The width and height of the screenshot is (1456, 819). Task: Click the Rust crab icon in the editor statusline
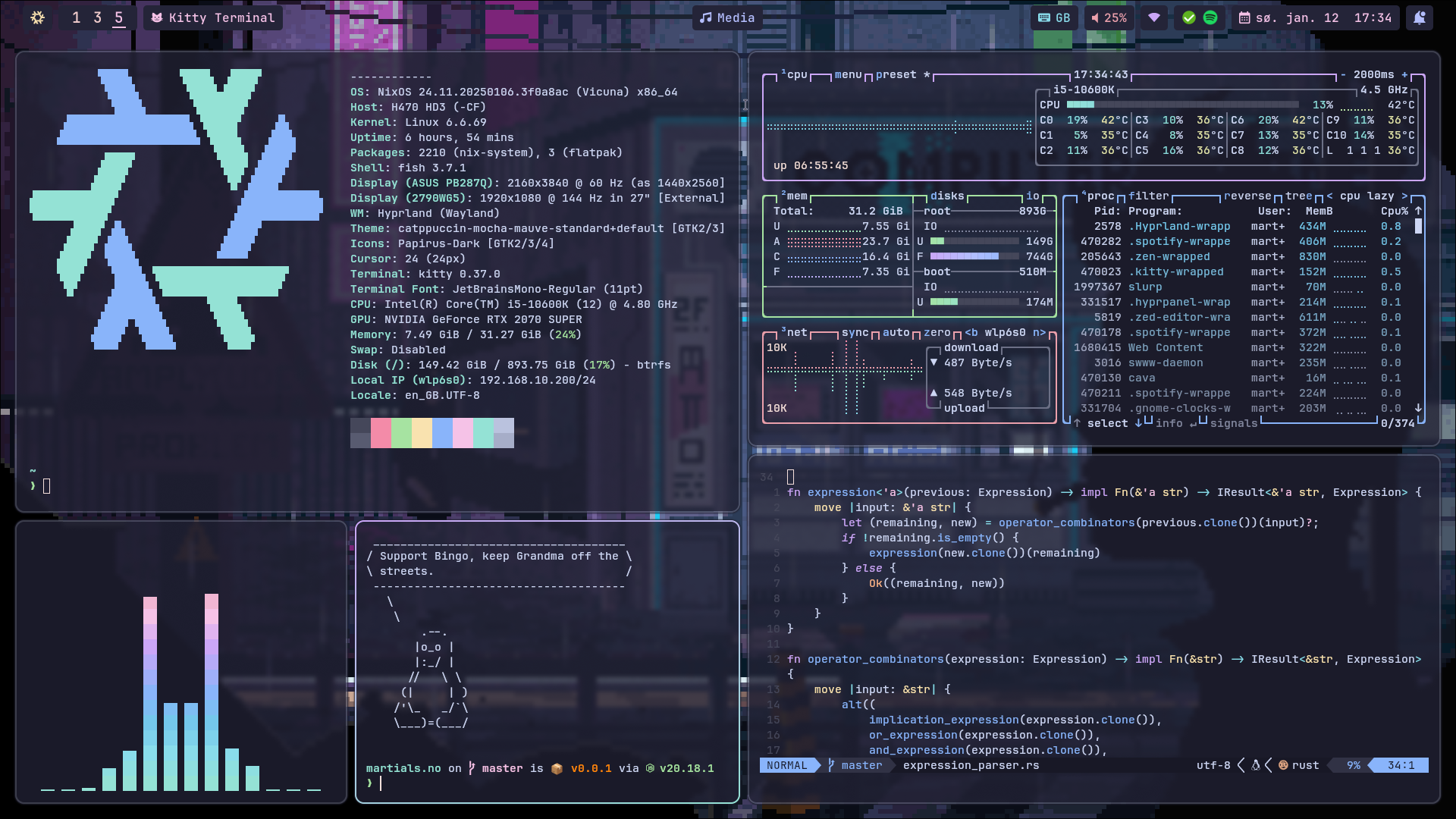(1282, 765)
